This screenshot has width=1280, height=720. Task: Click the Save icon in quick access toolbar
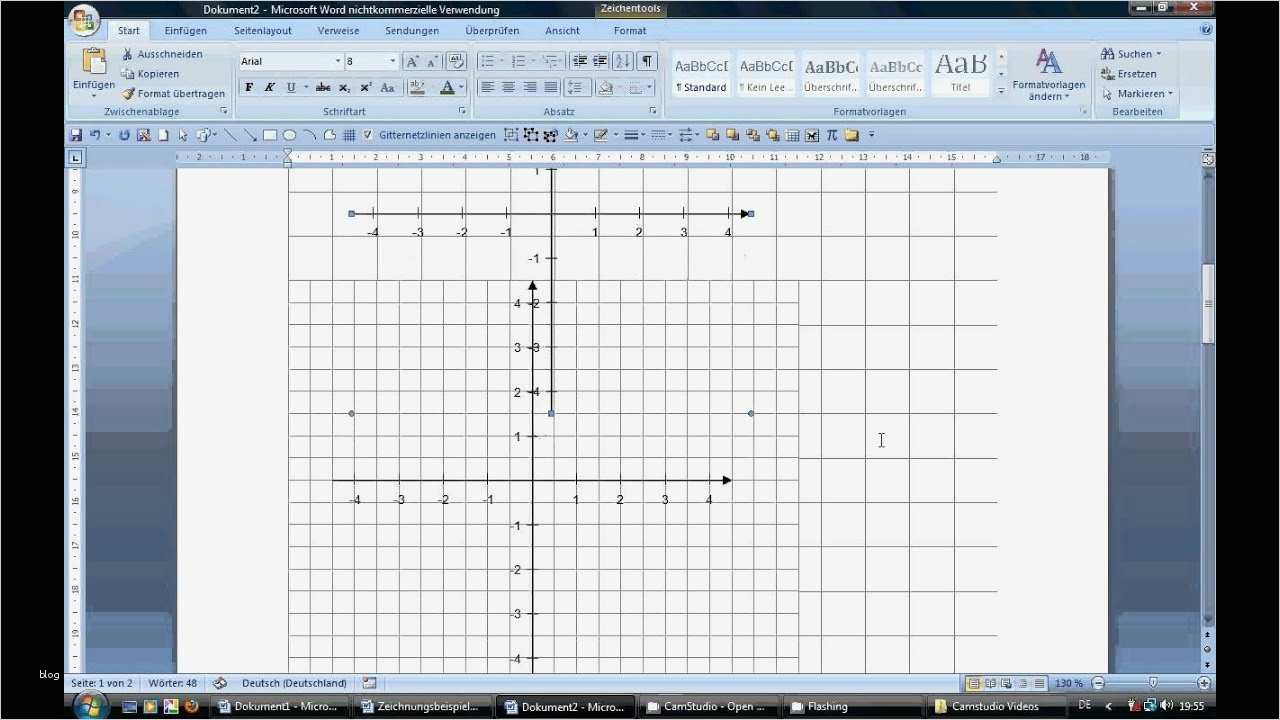click(x=75, y=135)
